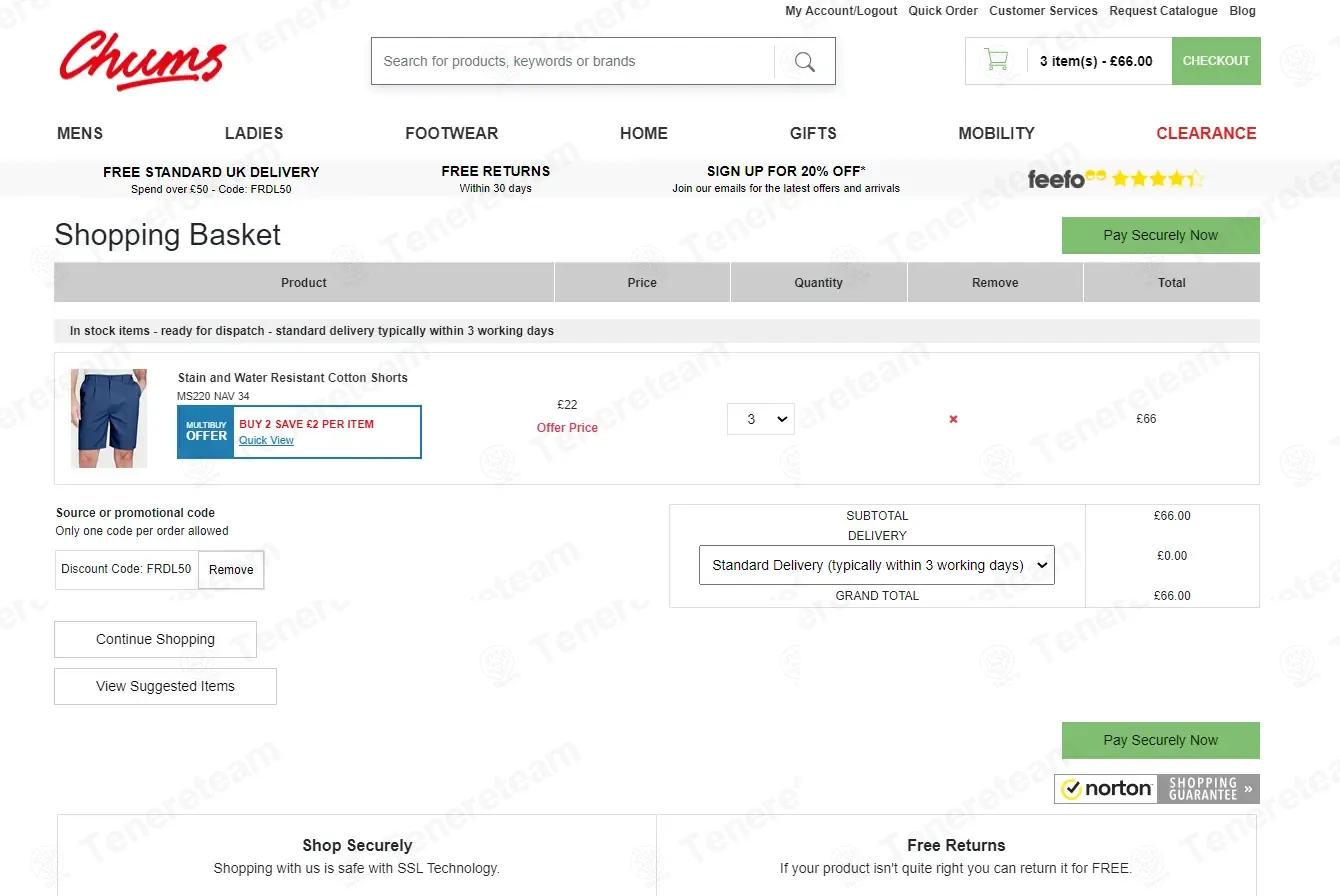Click the Discount Code: FRDL50 text

coord(126,569)
